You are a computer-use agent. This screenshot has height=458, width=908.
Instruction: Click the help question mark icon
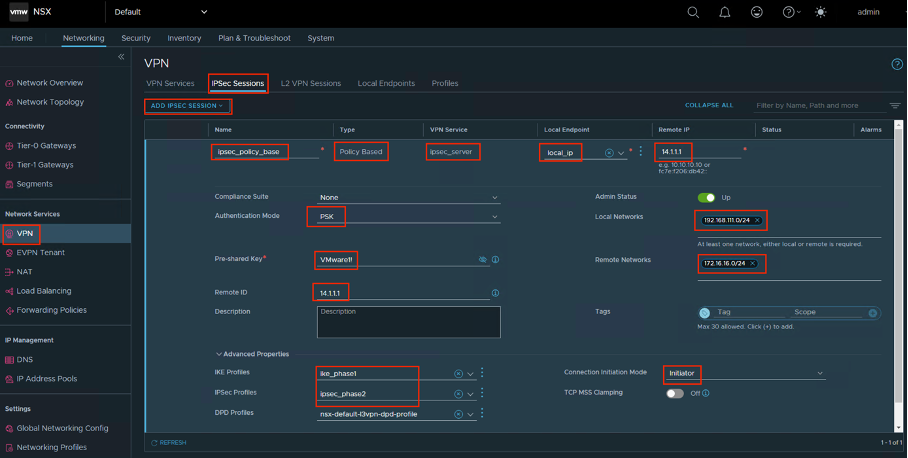click(x=789, y=12)
